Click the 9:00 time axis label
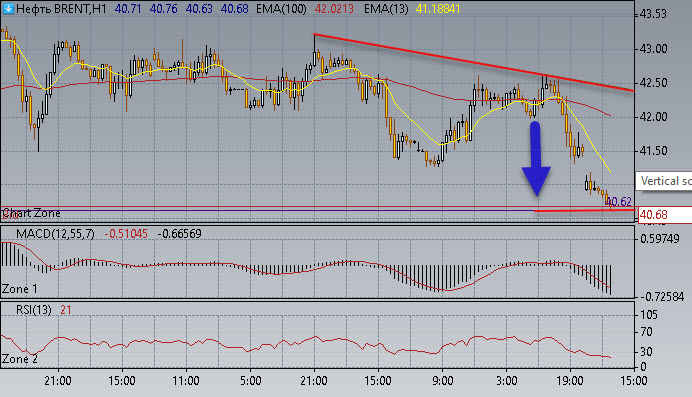This screenshot has height=397, width=692. pyautogui.click(x=442, y=381)
